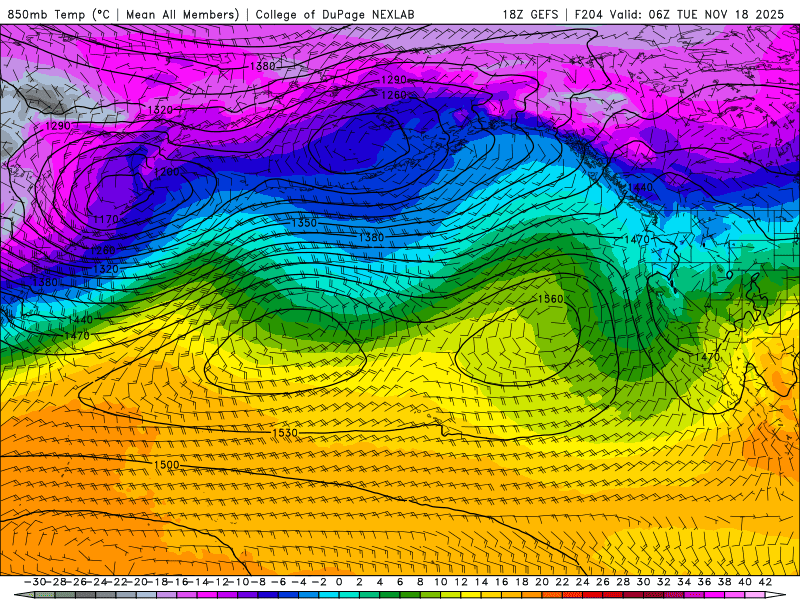The width and height of the screenshot is (800, 600).
Task: Click the 1170 contour label
Action: coord(106,219)
